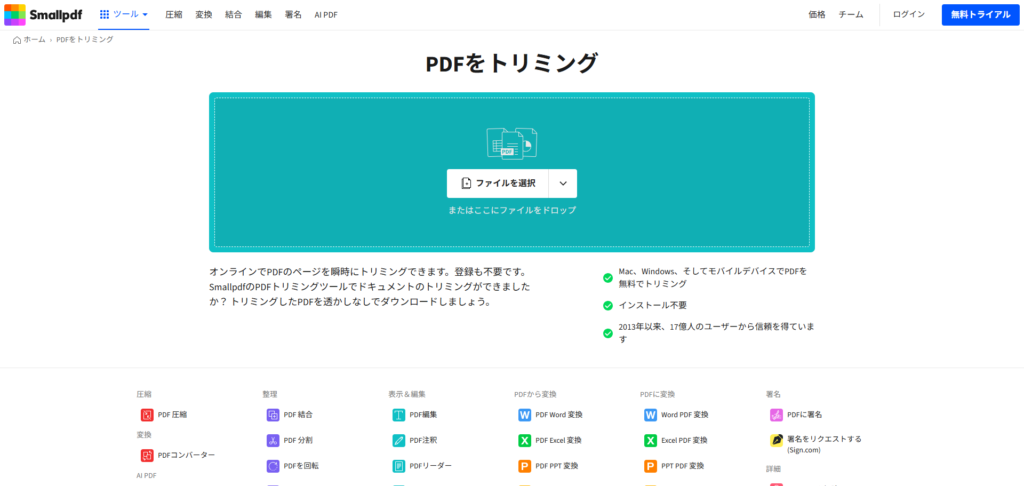Click the またはここにファイルをドロップ text
This screenshot has width=1024, height=486.
tap(512, 210)
